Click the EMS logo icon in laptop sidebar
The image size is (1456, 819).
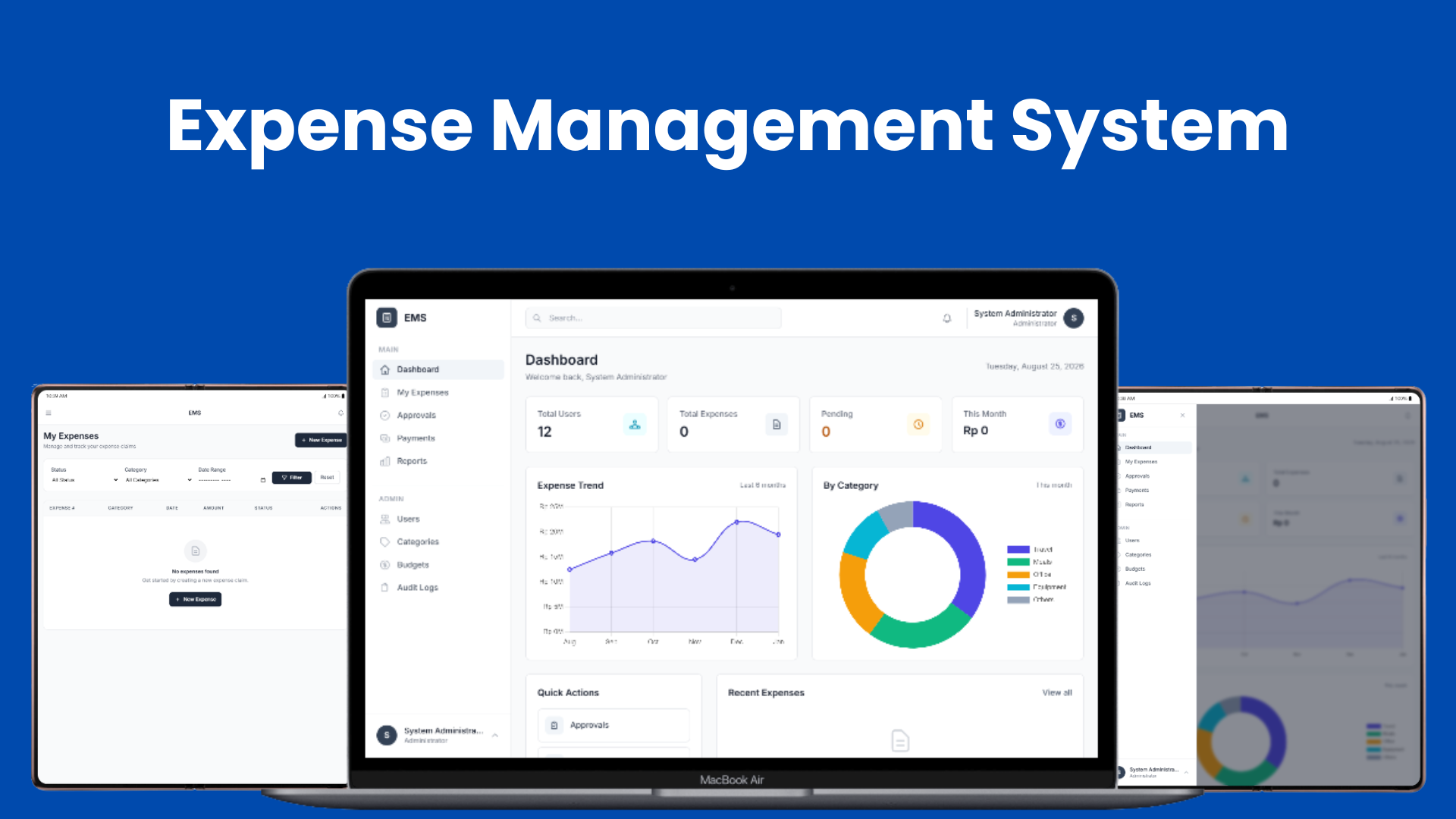pos(387,318)
